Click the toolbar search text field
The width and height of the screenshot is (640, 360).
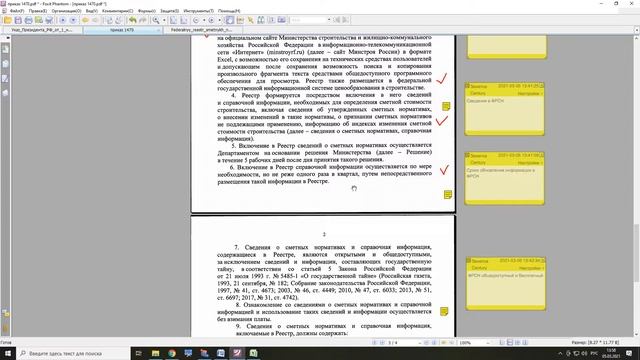[x=308, y=20]
